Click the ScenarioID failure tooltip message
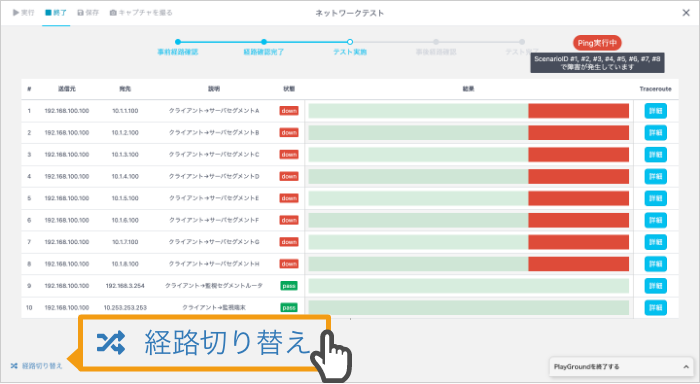 click(597, 63)
